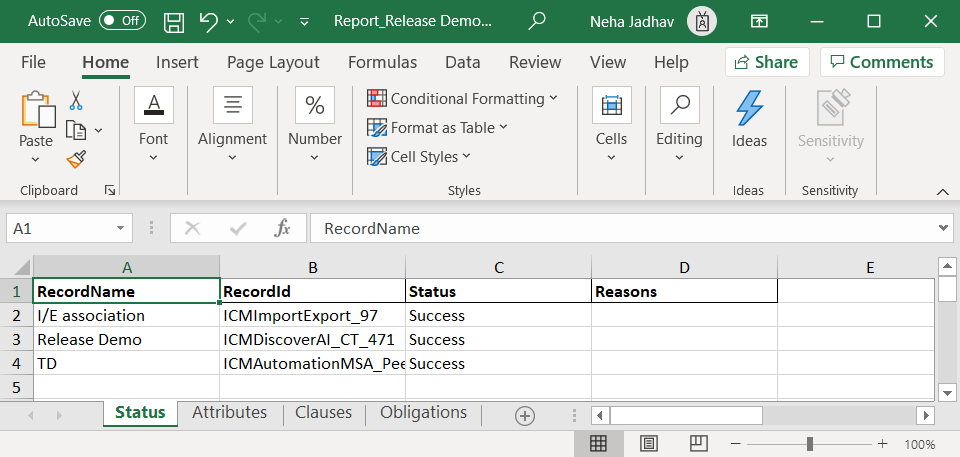Switch to the Obligations sheet tab
The image size is (960, 457).
(423, 413)
